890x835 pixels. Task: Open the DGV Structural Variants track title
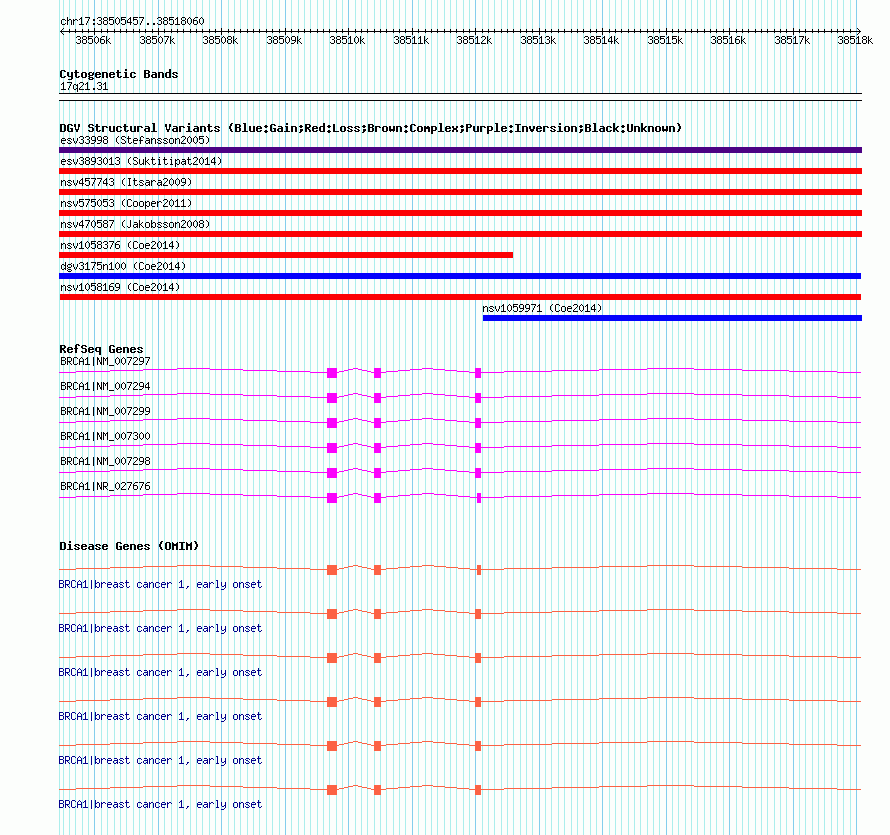pos(371,128)
